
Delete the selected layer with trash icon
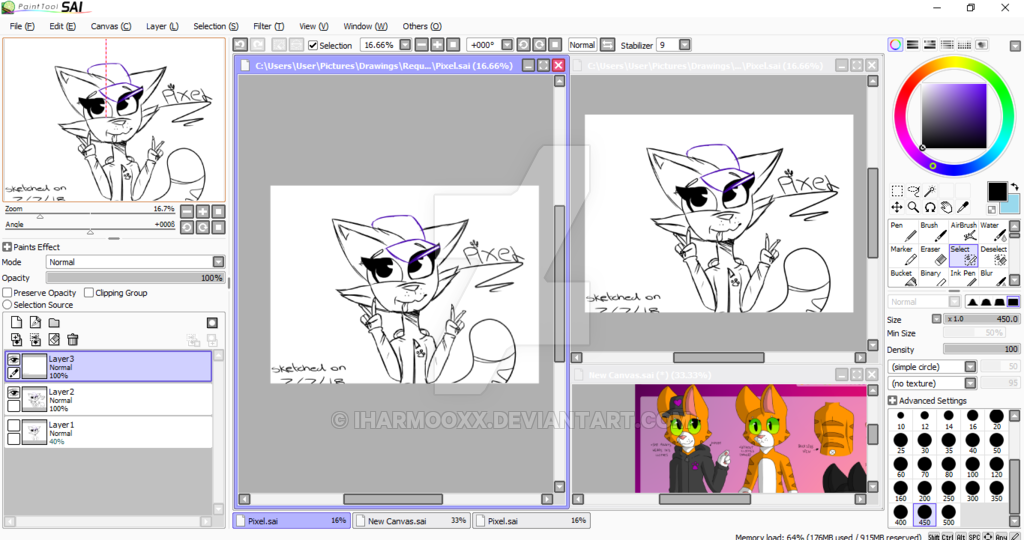72,340
